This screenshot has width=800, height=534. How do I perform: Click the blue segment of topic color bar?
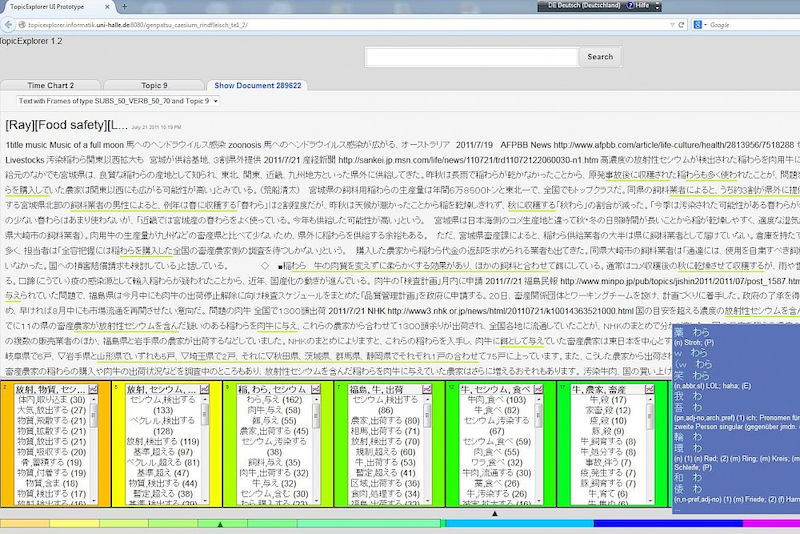point(650,523)
